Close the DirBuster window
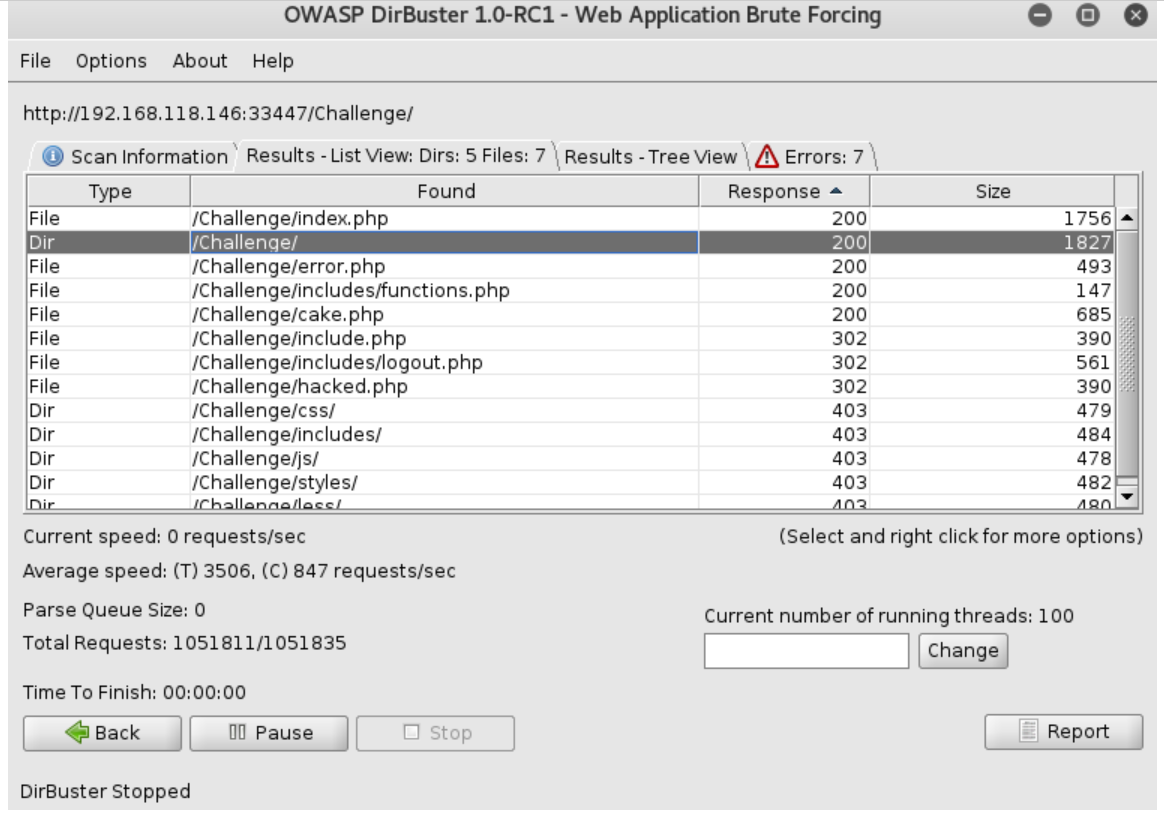1164x816 pixels. point(1136,15)
